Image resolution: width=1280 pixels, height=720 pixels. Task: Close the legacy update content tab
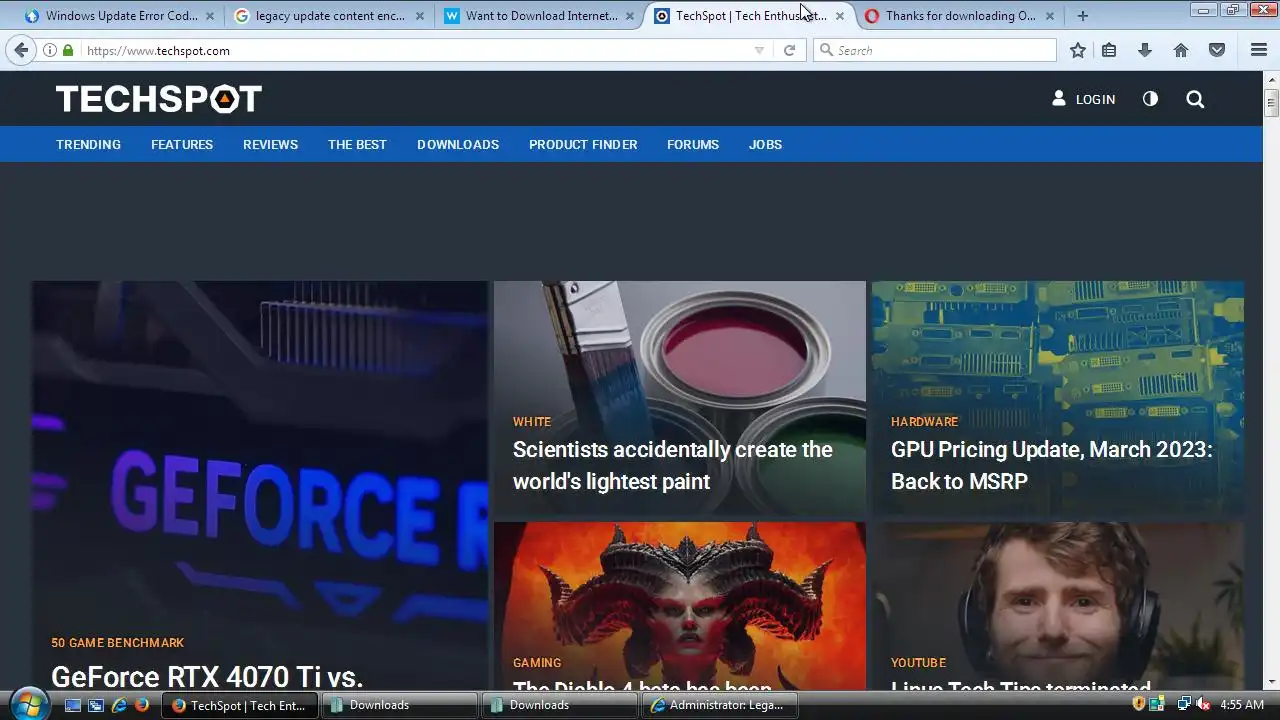click(420, 16)
